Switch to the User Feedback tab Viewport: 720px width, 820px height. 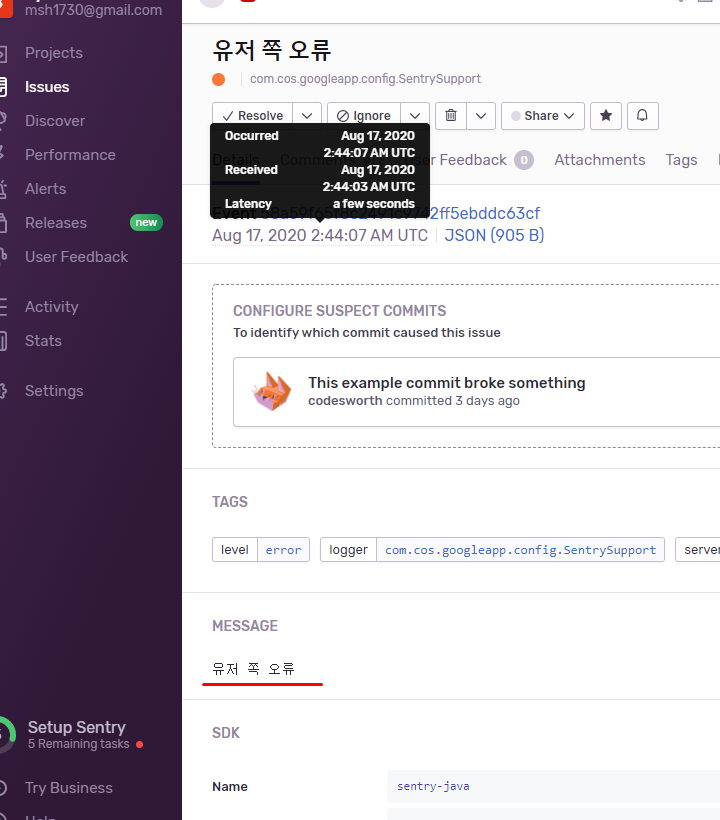coord(468,160)
